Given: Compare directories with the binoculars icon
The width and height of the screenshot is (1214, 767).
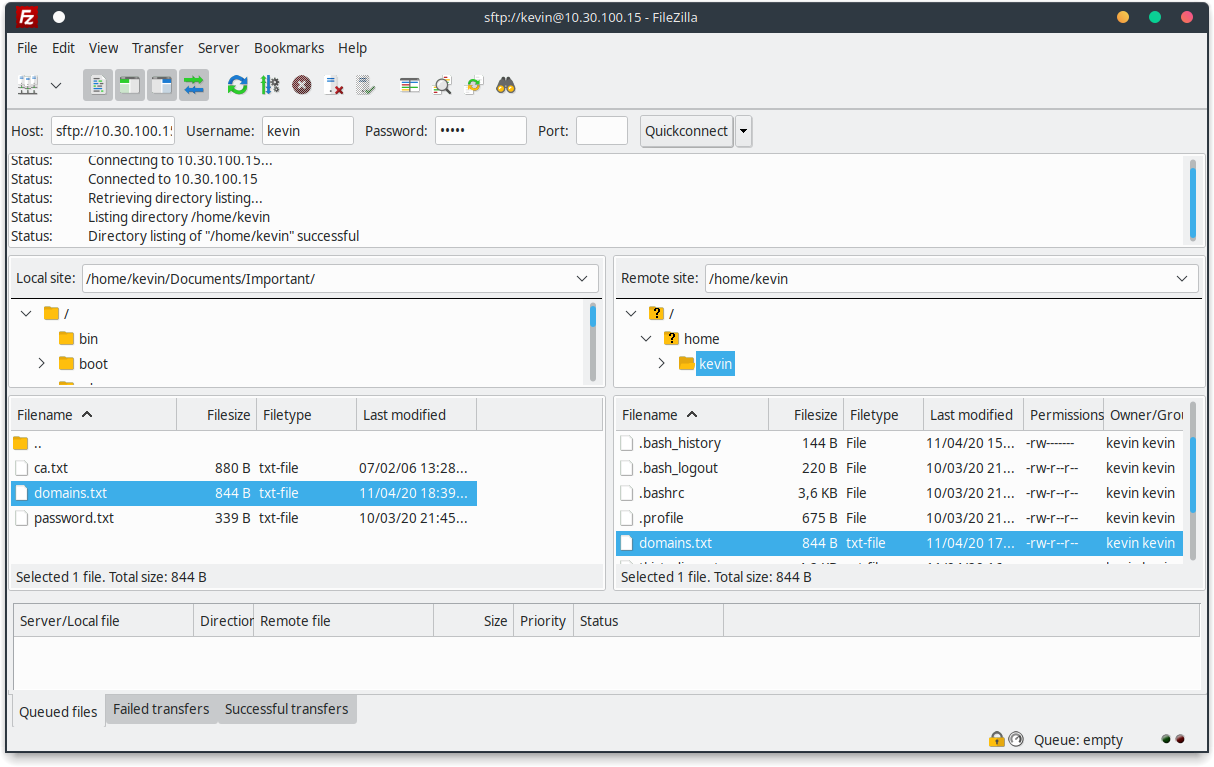Looking at the screenshot, I should click(505, 85).
